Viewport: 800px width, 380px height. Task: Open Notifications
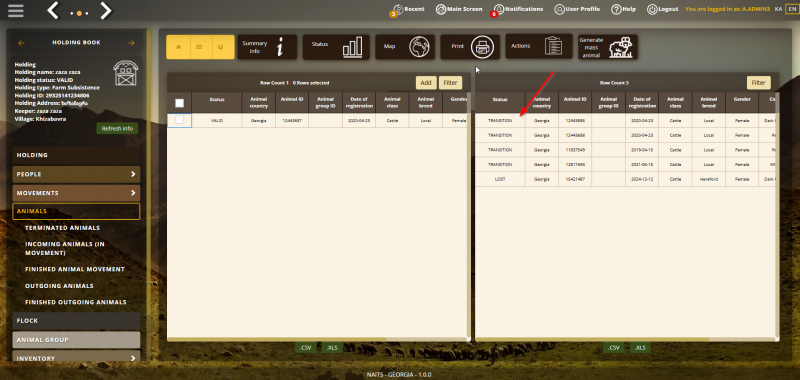pyautogui.click(x=518, y=9)
